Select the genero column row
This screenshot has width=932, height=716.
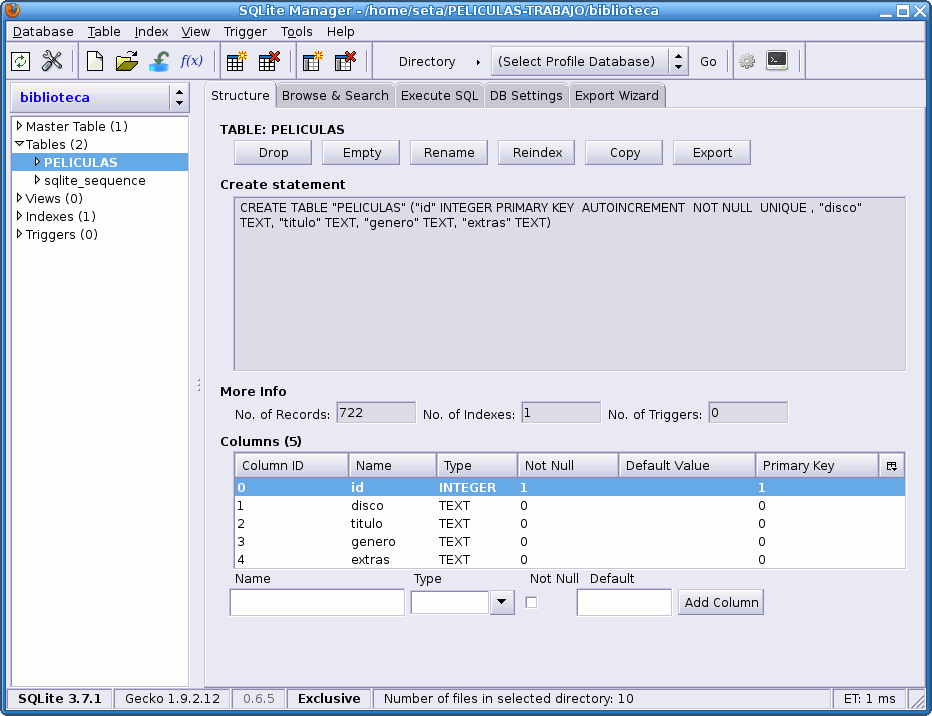coord(569,541)
